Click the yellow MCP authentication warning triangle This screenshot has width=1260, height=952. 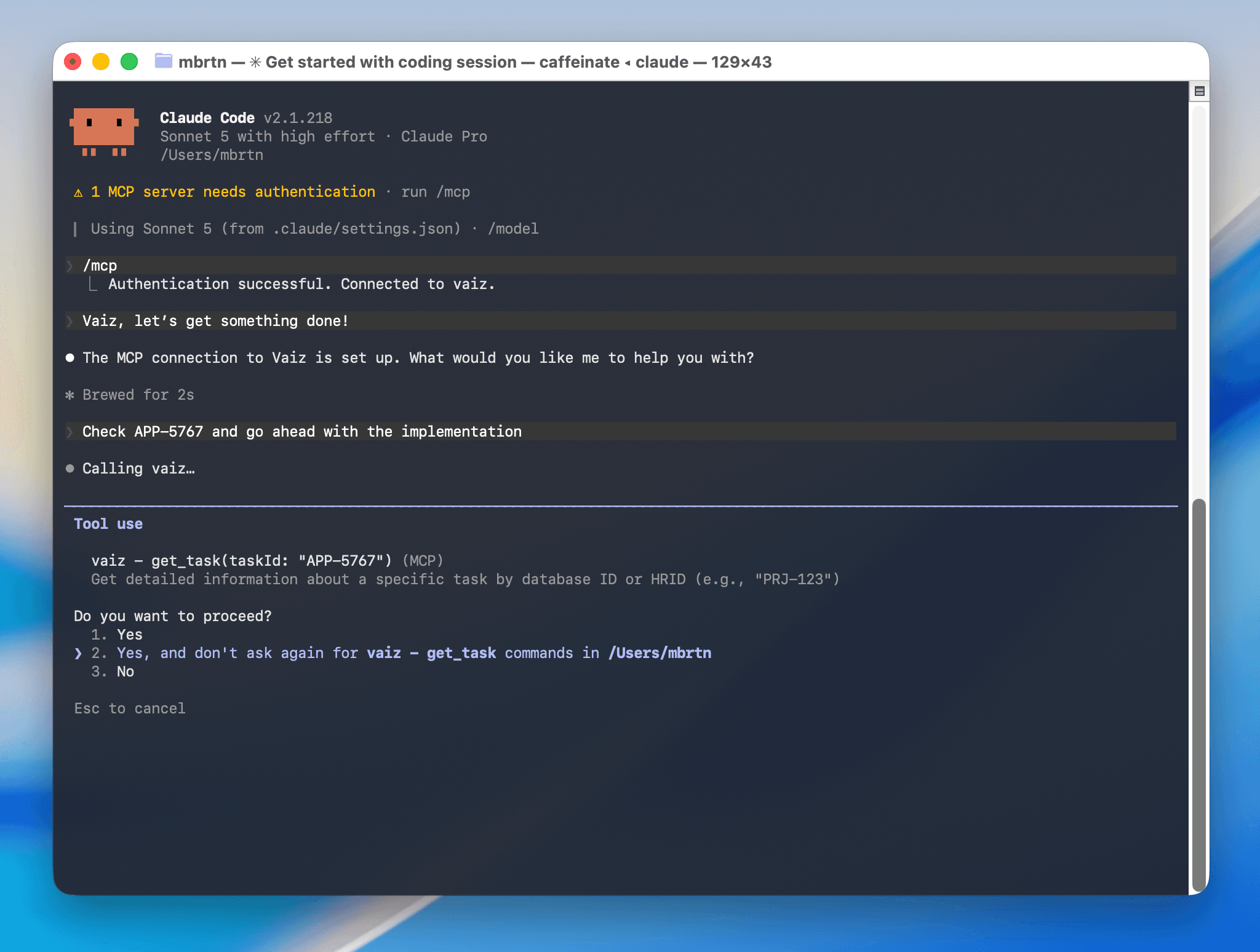[x=78, y=192]
